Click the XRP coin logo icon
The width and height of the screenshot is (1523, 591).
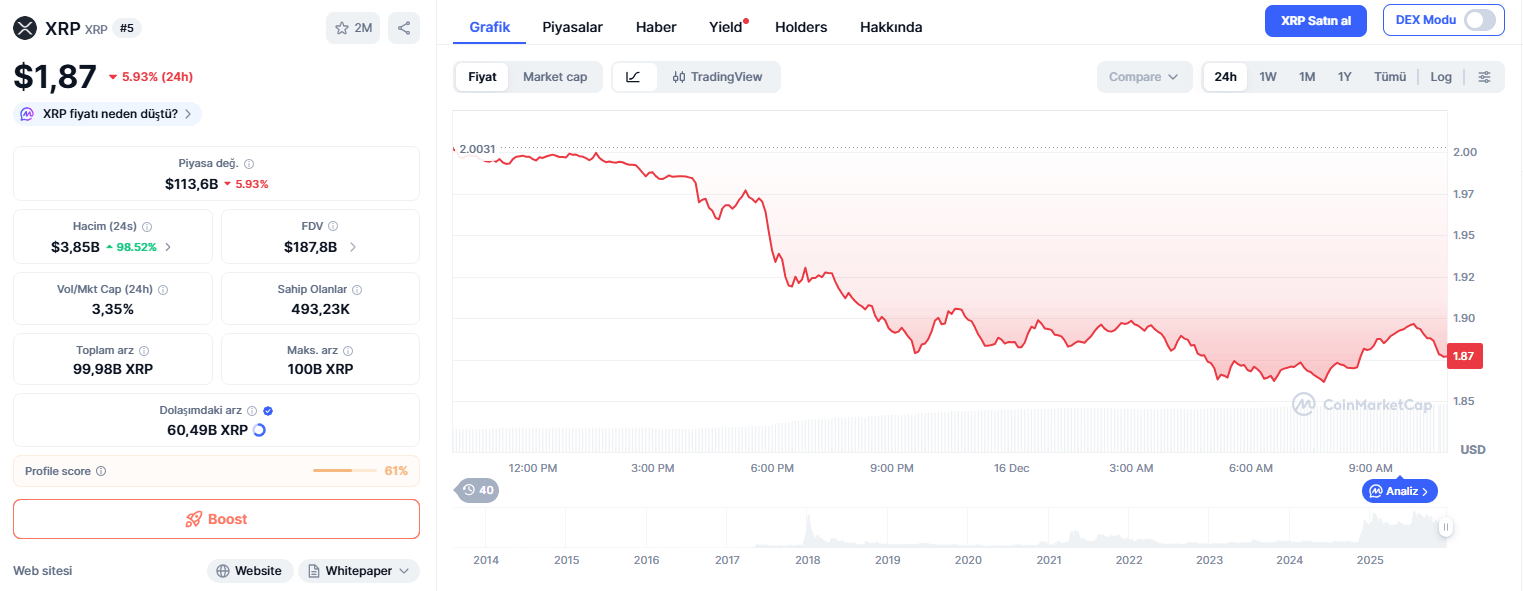(25, 28)
